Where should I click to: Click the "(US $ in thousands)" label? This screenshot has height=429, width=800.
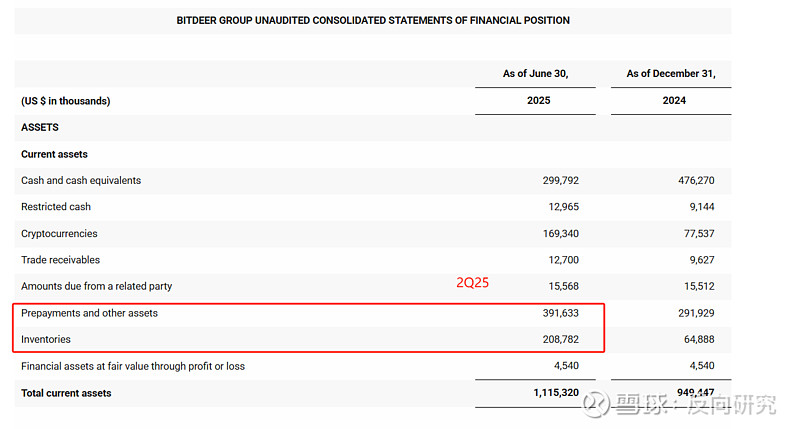click(65, 101)
